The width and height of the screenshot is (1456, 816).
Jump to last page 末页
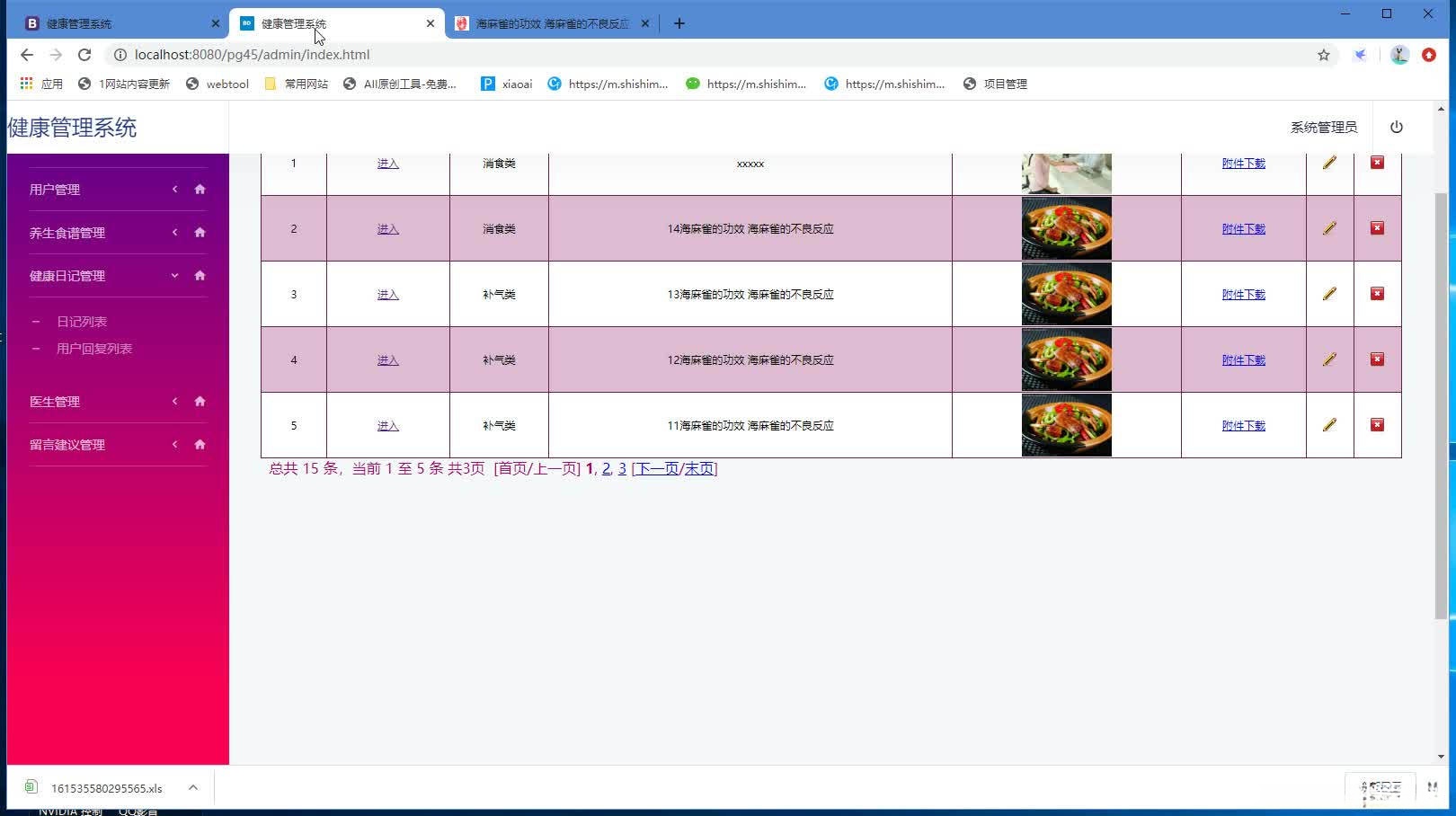[698, 469]
